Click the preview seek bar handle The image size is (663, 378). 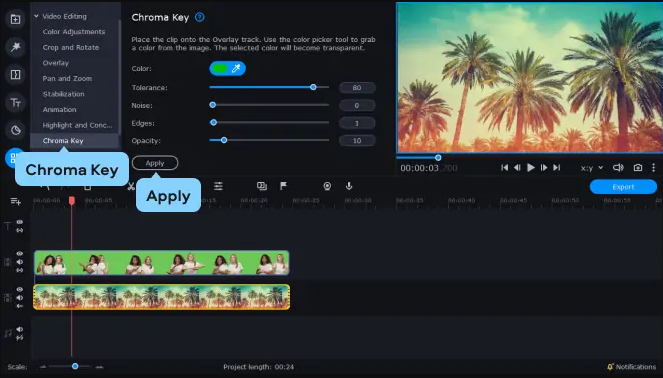(438, 158)
